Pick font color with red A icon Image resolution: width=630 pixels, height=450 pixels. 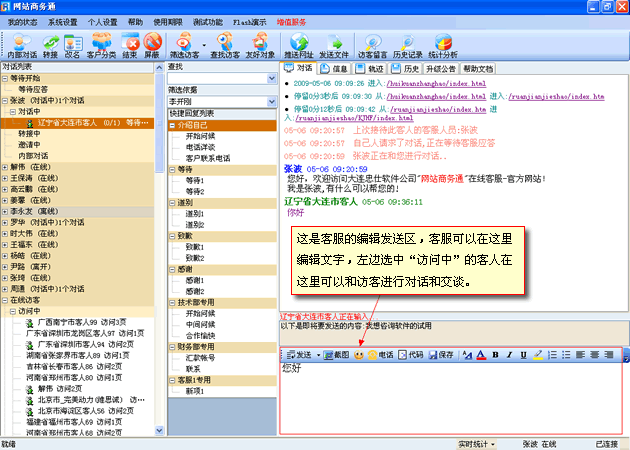click(x=479, y=354)
